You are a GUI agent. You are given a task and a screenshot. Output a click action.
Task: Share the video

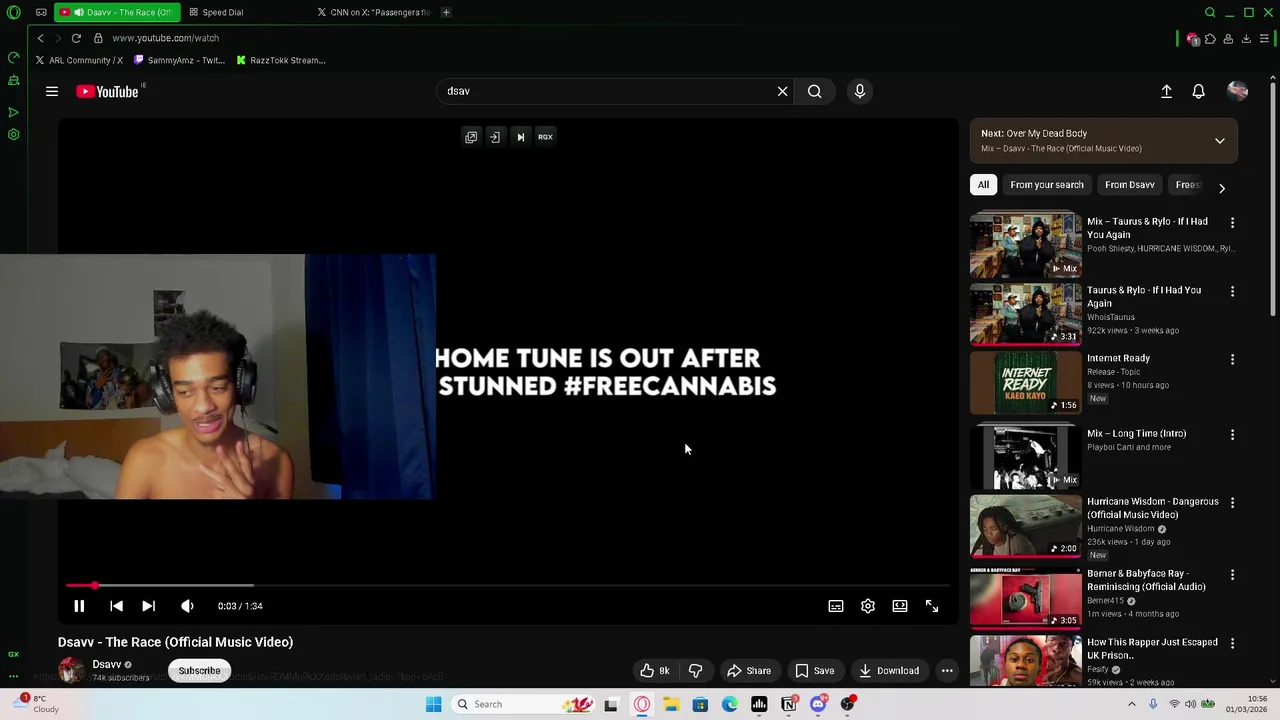tap(749, 671)
